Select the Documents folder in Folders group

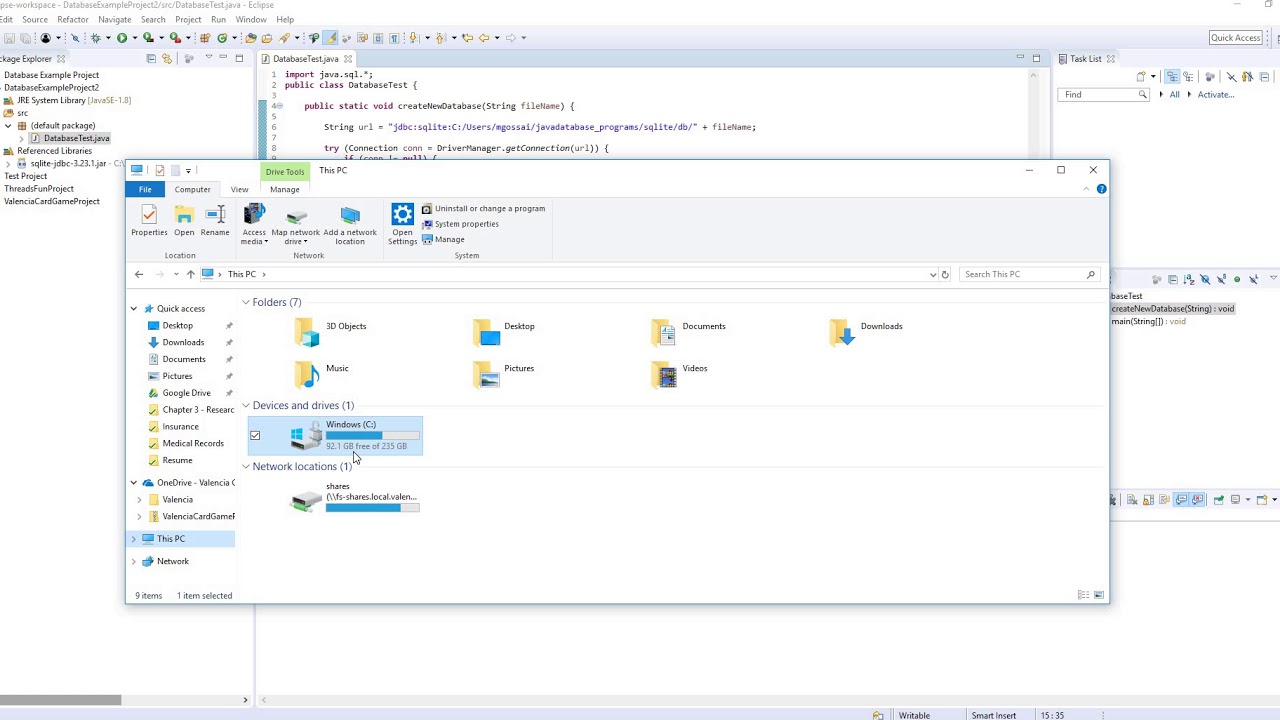click(689, 331)
